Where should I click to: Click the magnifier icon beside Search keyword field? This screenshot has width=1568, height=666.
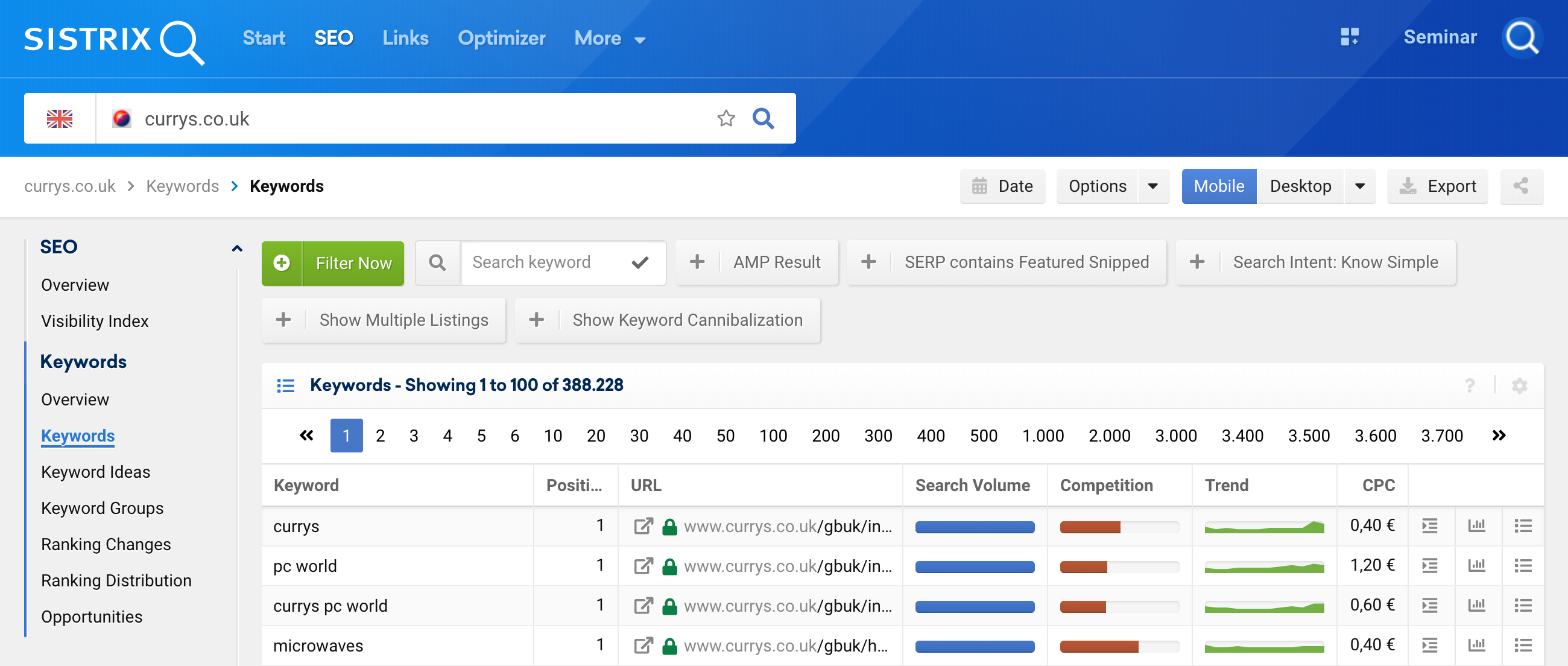point(437,262)
